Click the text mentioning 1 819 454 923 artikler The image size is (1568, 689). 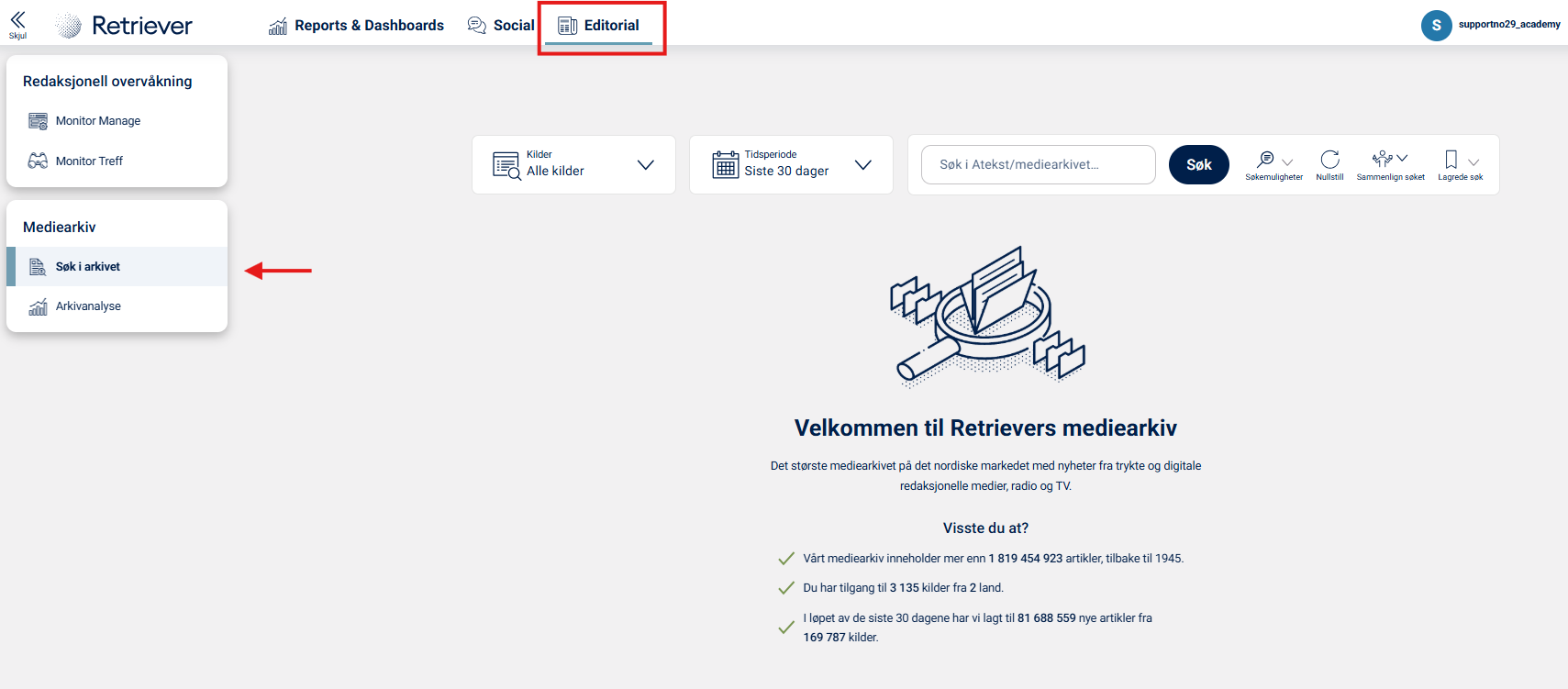(x=994, y=559)
